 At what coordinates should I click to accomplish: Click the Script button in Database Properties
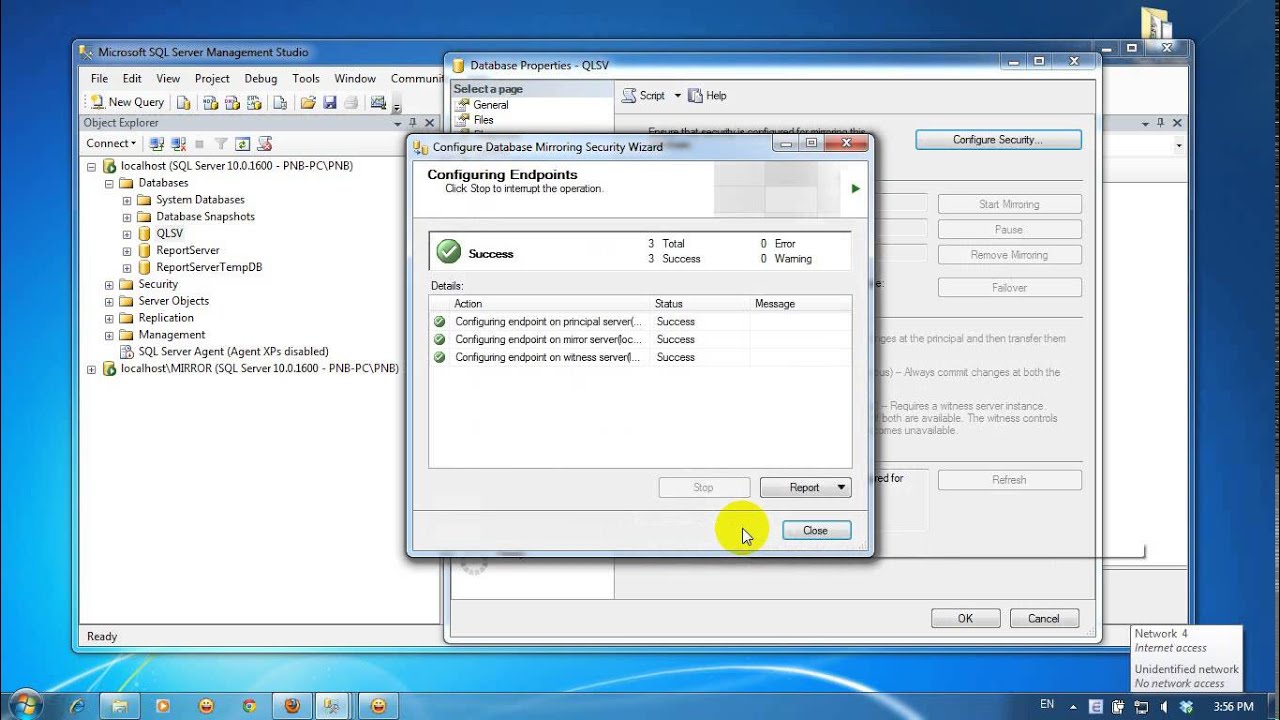644,96
